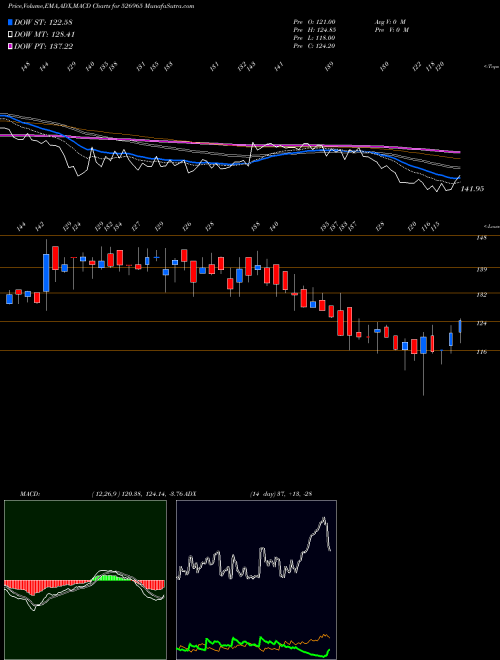Click the tall blue candlestick rising to 142
The height and width of the screenshot is (660, 500).
[46, 273]
